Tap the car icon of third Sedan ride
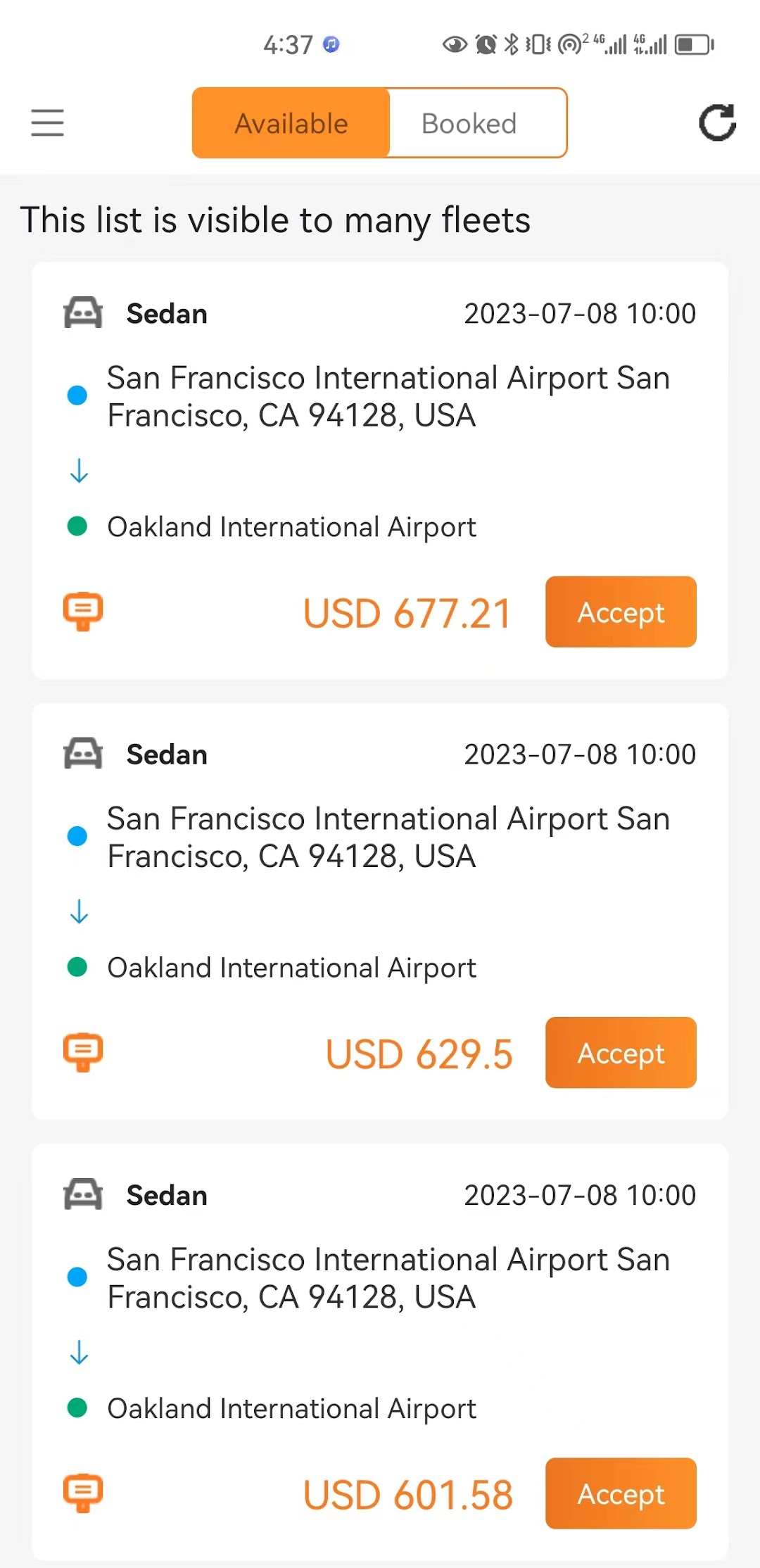Viewport: 760px width, 1568px height. pos(83,1195)
